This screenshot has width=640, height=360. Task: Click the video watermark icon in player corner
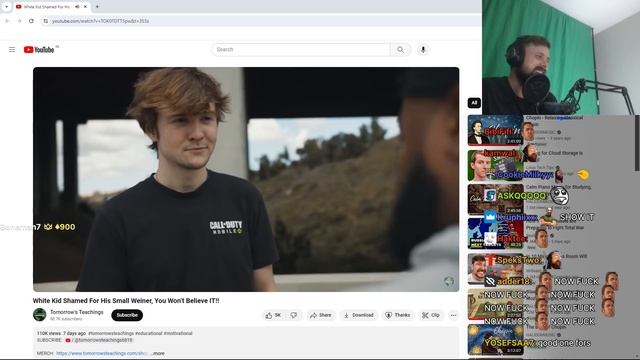tap(448, 281)
